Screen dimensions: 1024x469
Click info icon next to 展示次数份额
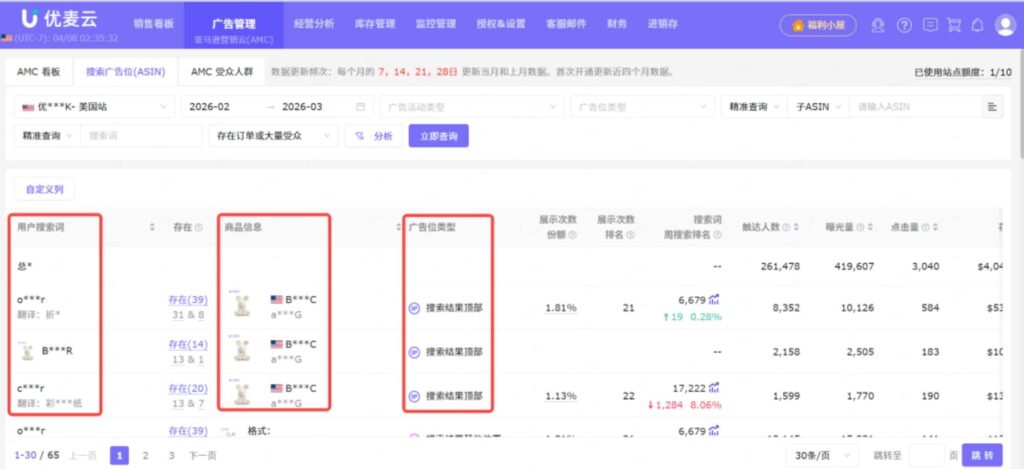(572, 234)
